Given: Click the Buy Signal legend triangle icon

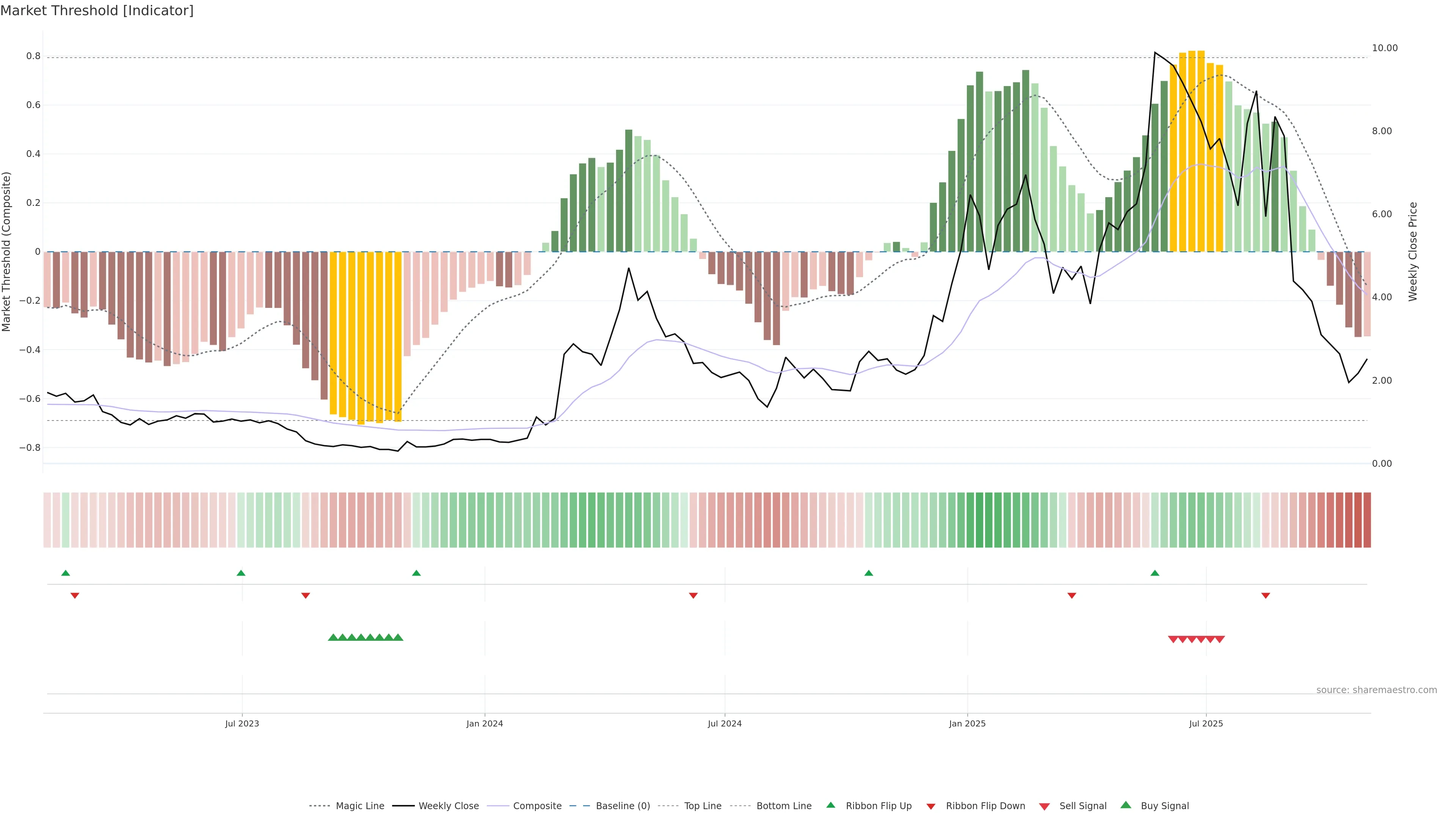Looking at the screenshot, I should 1125,805.
